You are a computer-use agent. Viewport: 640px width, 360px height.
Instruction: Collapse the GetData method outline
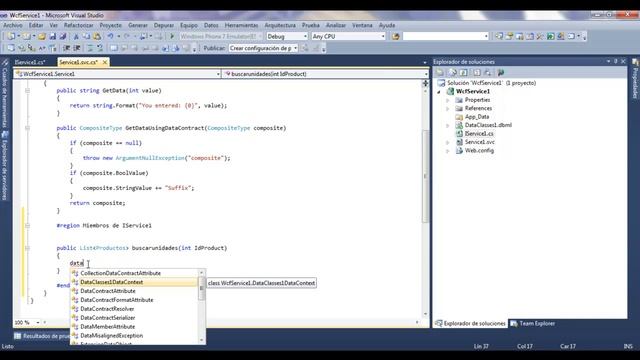[27, 91]
